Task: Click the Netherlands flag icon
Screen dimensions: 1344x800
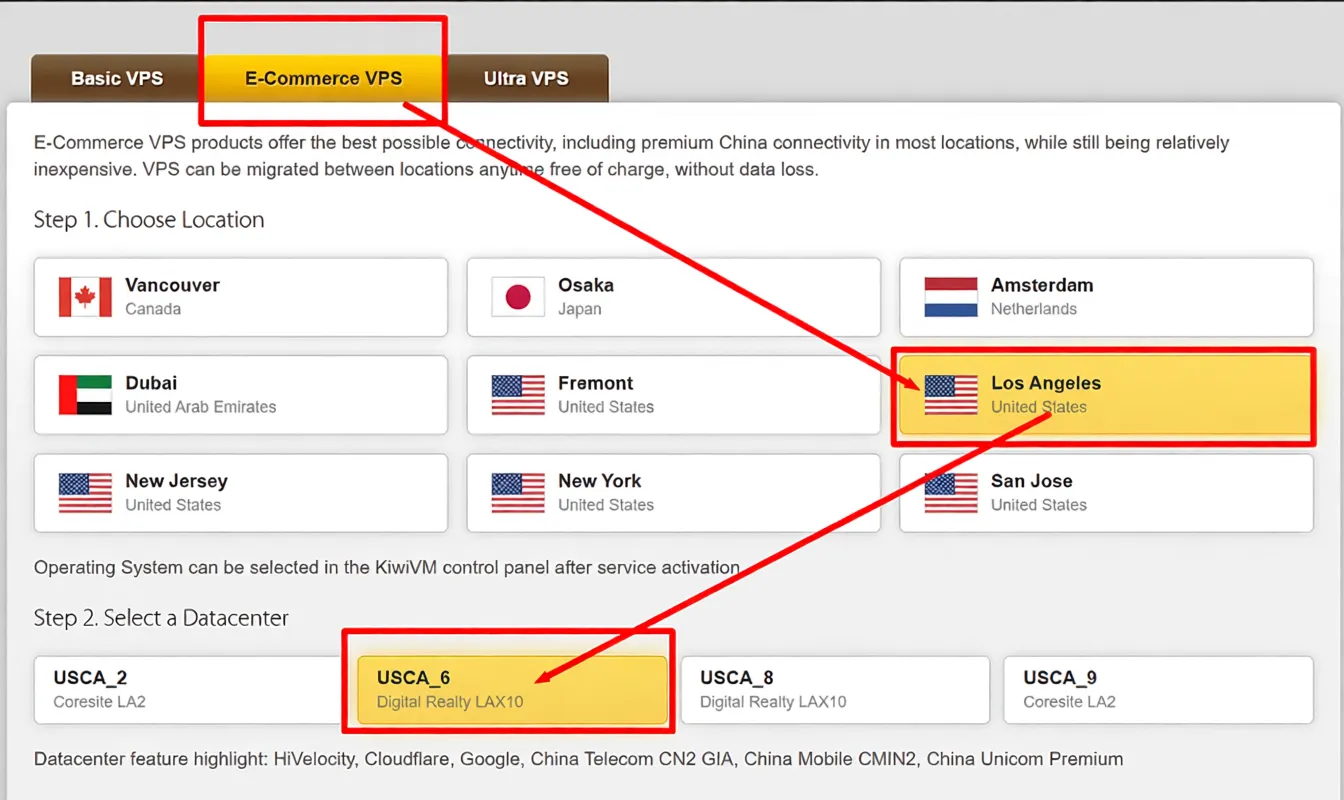Action: pos(951,297)
